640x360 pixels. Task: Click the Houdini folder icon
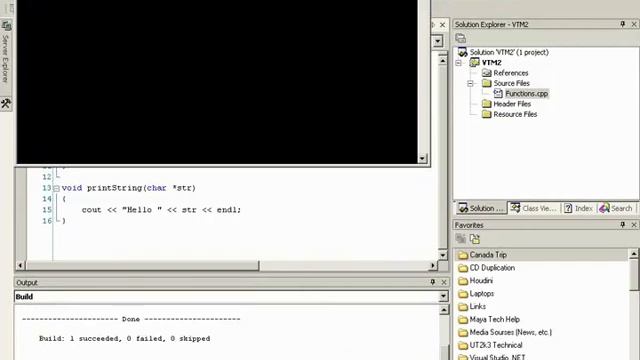462,281
